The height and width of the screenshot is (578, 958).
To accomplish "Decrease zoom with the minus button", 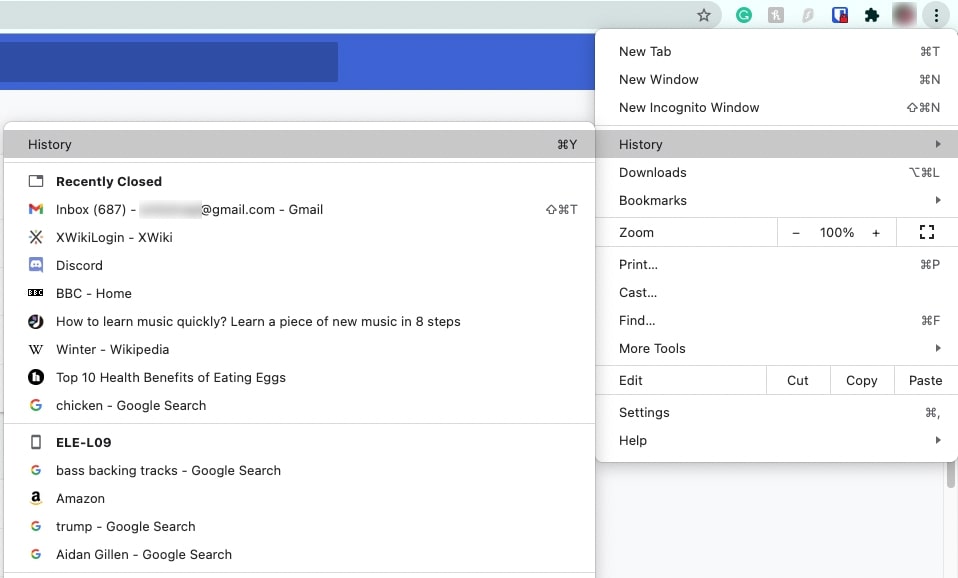I will 795,233.
